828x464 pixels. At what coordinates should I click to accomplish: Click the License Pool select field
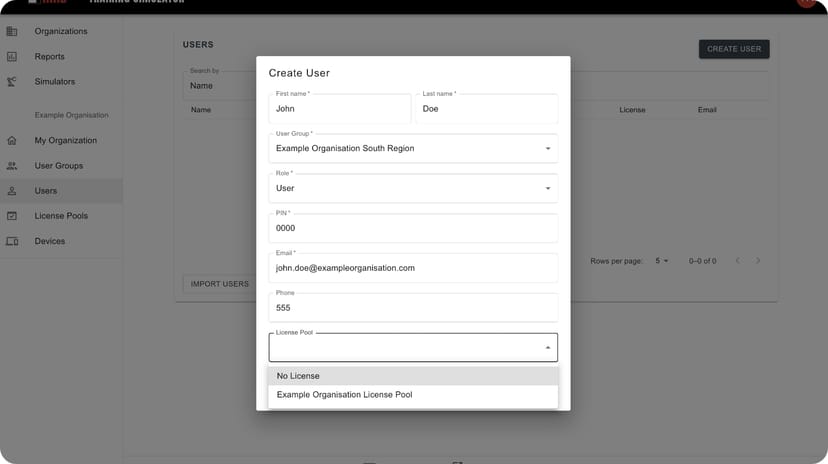(413, 347)
